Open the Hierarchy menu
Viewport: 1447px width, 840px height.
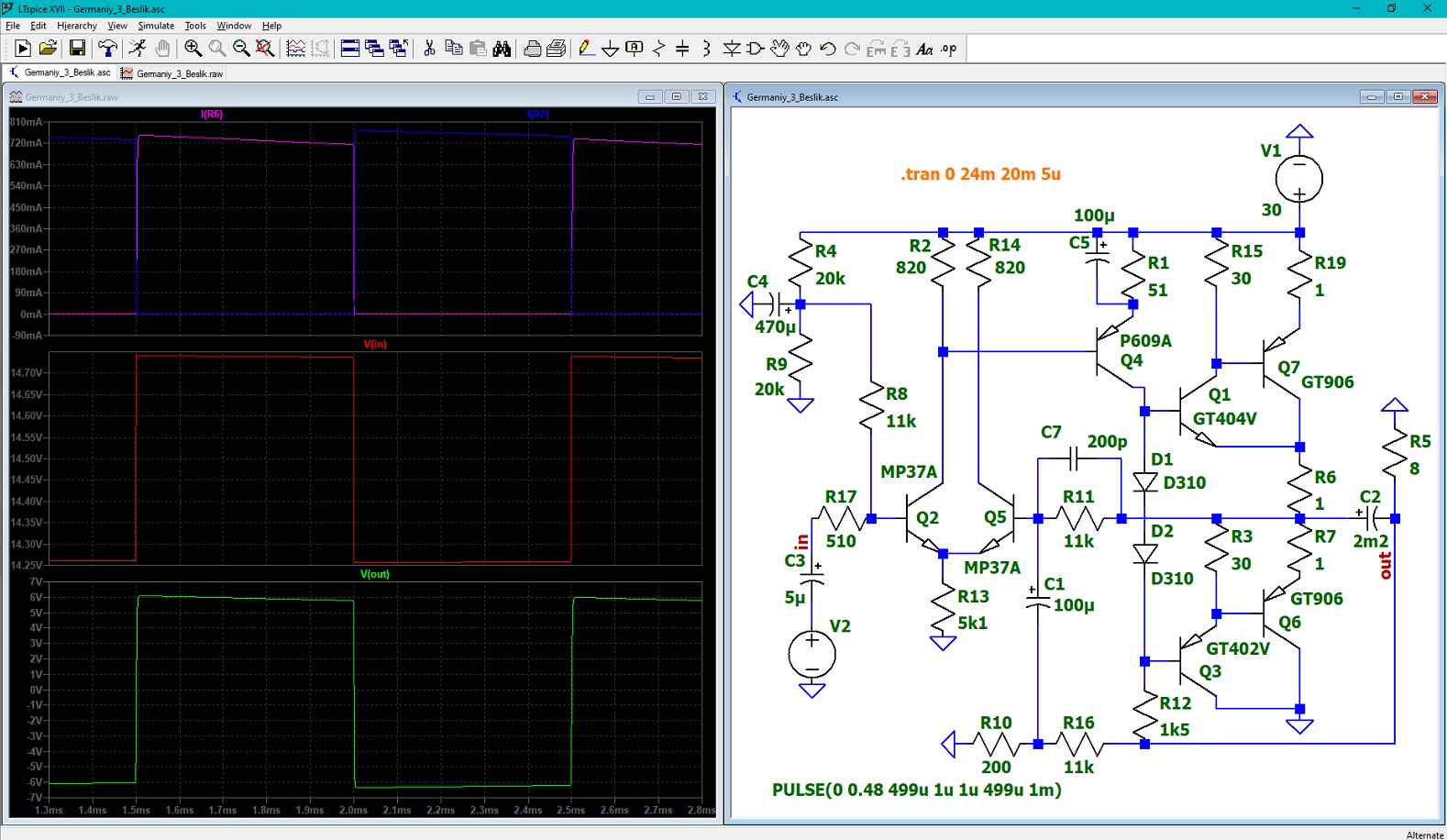pyautogui.click(x=76, y=26)
